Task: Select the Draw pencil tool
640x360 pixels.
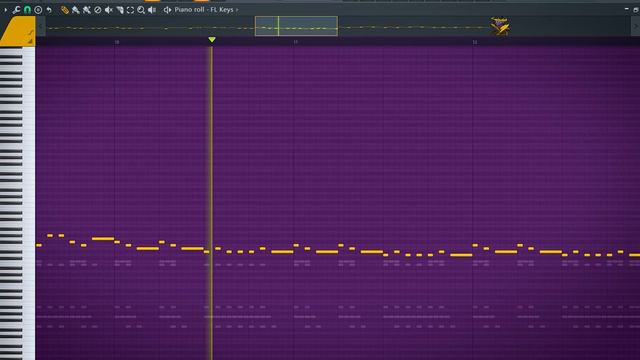Action: [64, 9]
